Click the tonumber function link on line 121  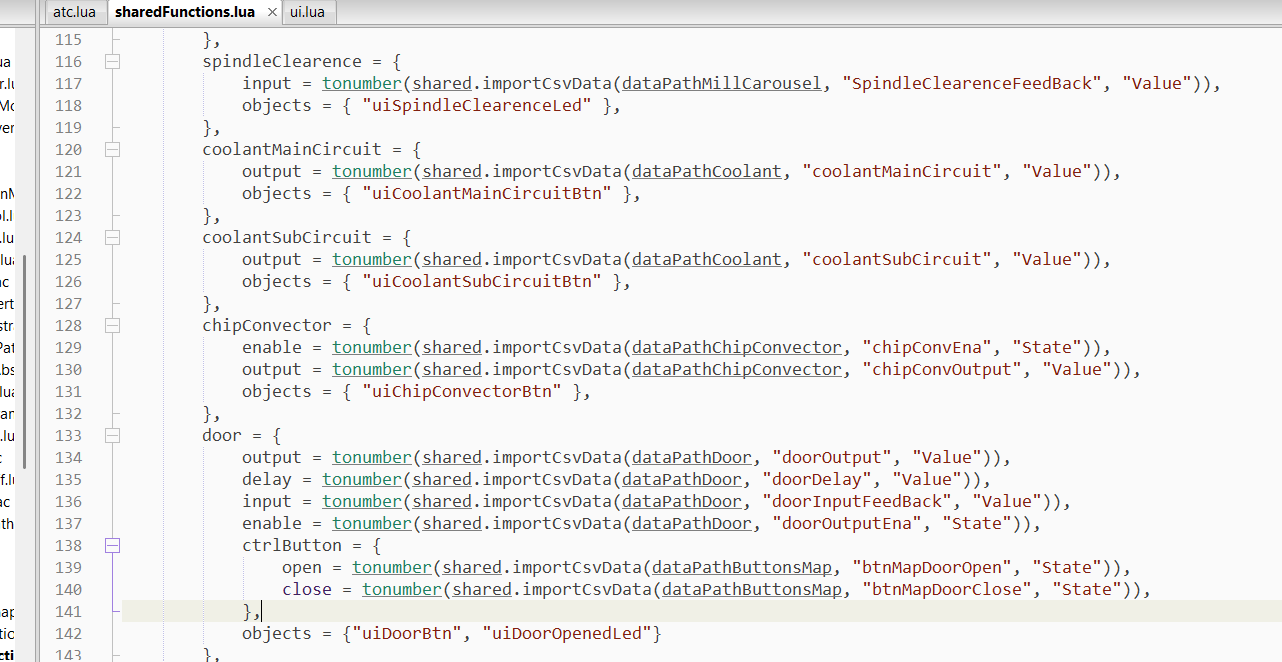click(372, 172)
